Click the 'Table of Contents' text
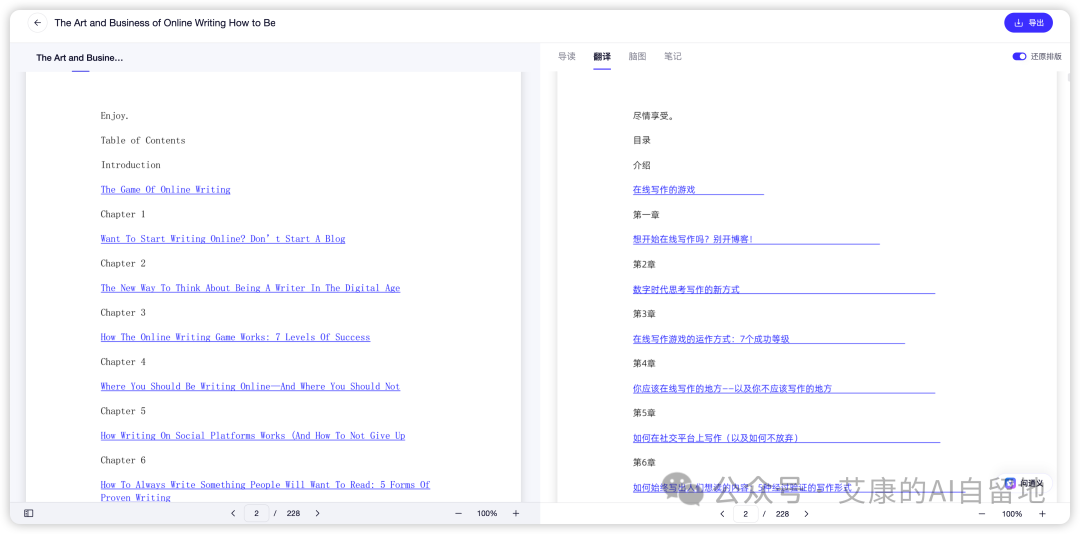The width and height of the screenshot is (1080, 534). point(143,141)
